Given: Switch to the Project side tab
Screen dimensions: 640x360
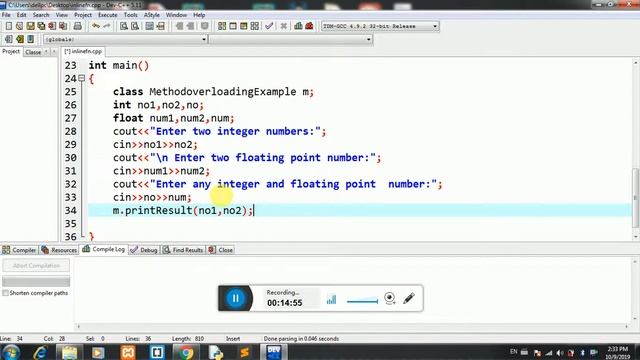Looking at the screenshot, I should (11, 51).
